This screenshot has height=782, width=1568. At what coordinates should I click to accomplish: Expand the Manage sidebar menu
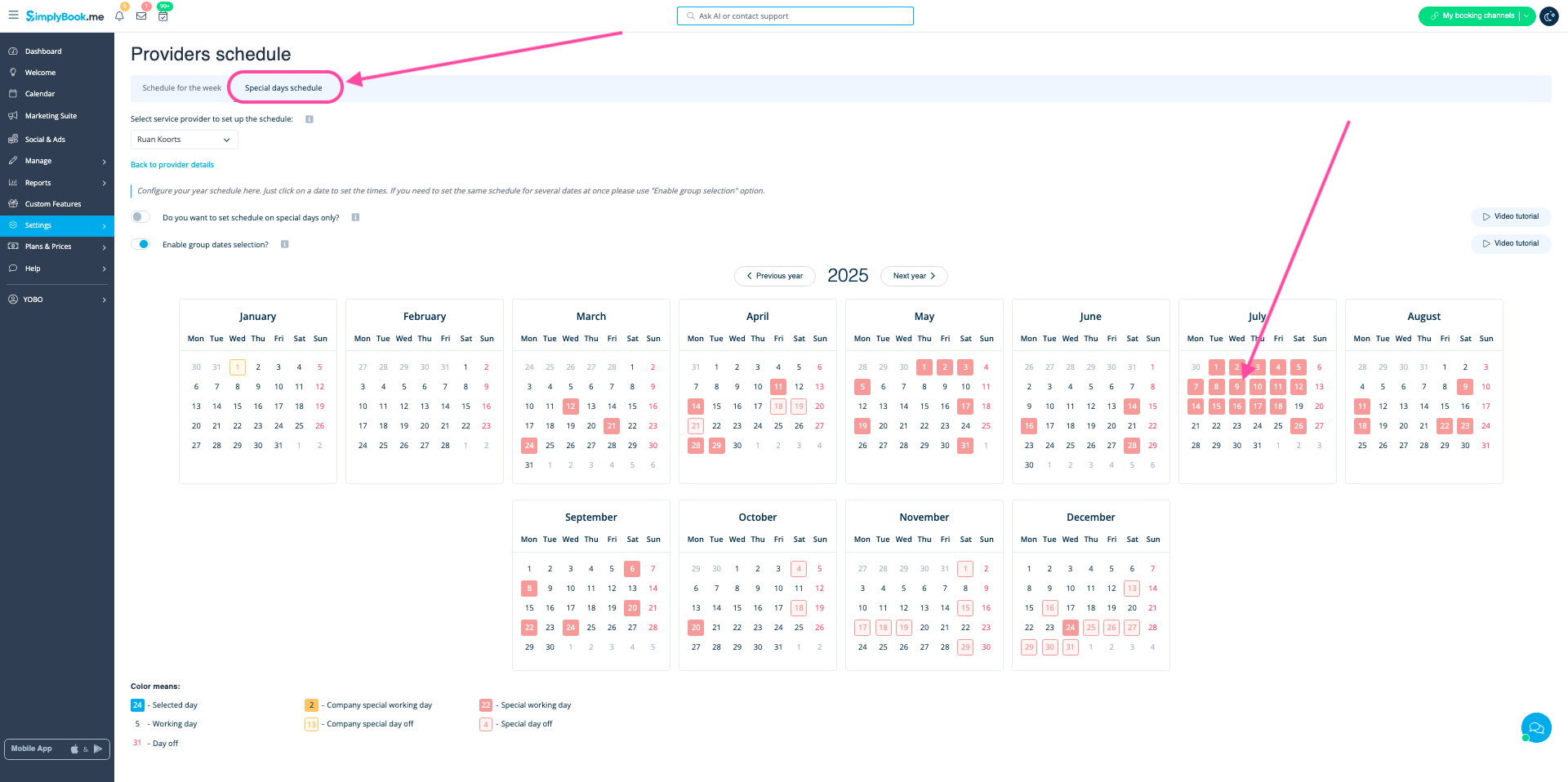click(57, 161)
